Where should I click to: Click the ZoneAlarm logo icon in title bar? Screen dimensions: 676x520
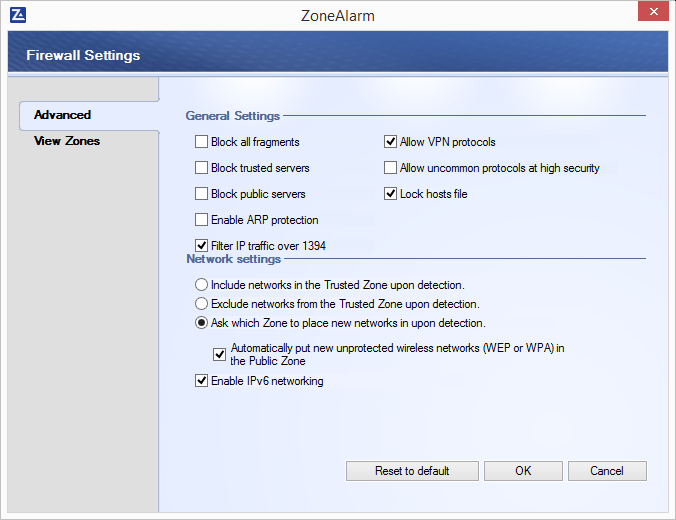(18, 15)
